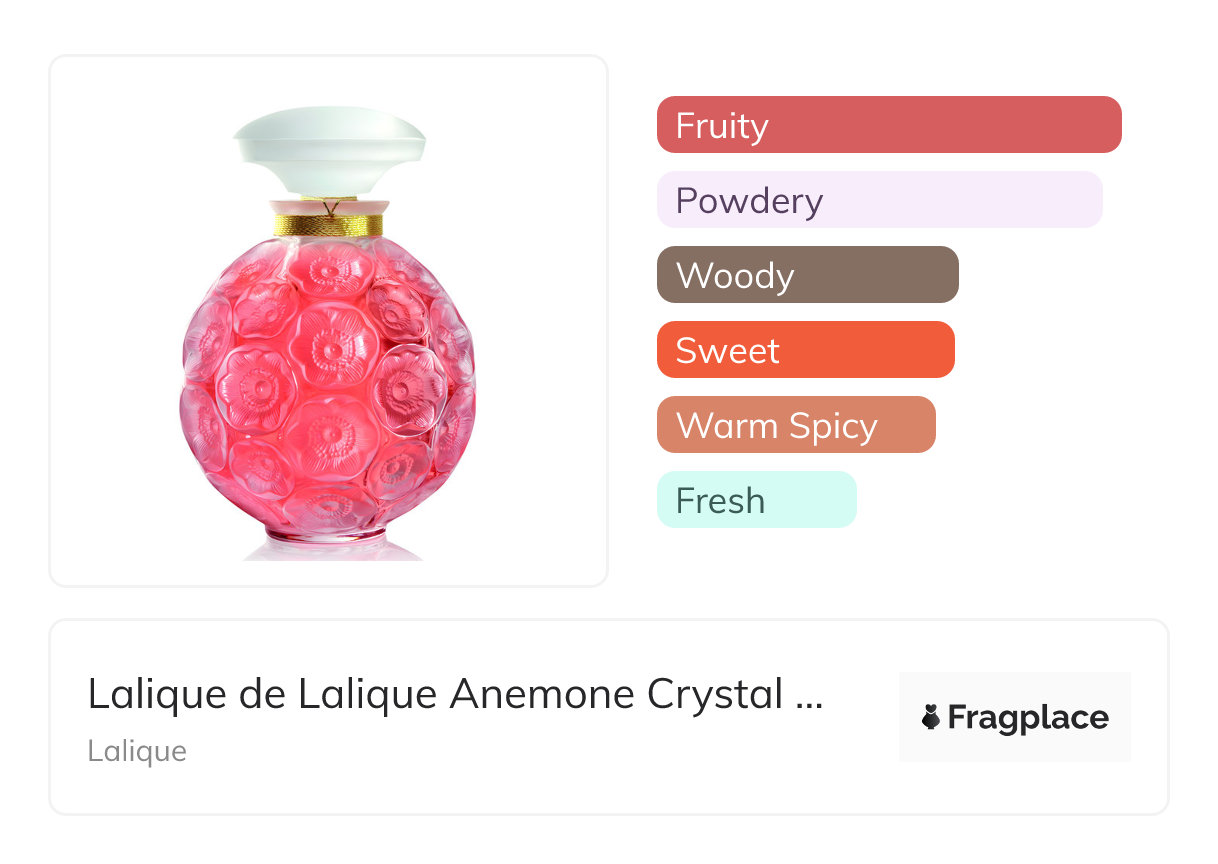Click the white cap of the bottle
The width and height of the screenshot is (1218, 864).
click(x=329, y=152)
